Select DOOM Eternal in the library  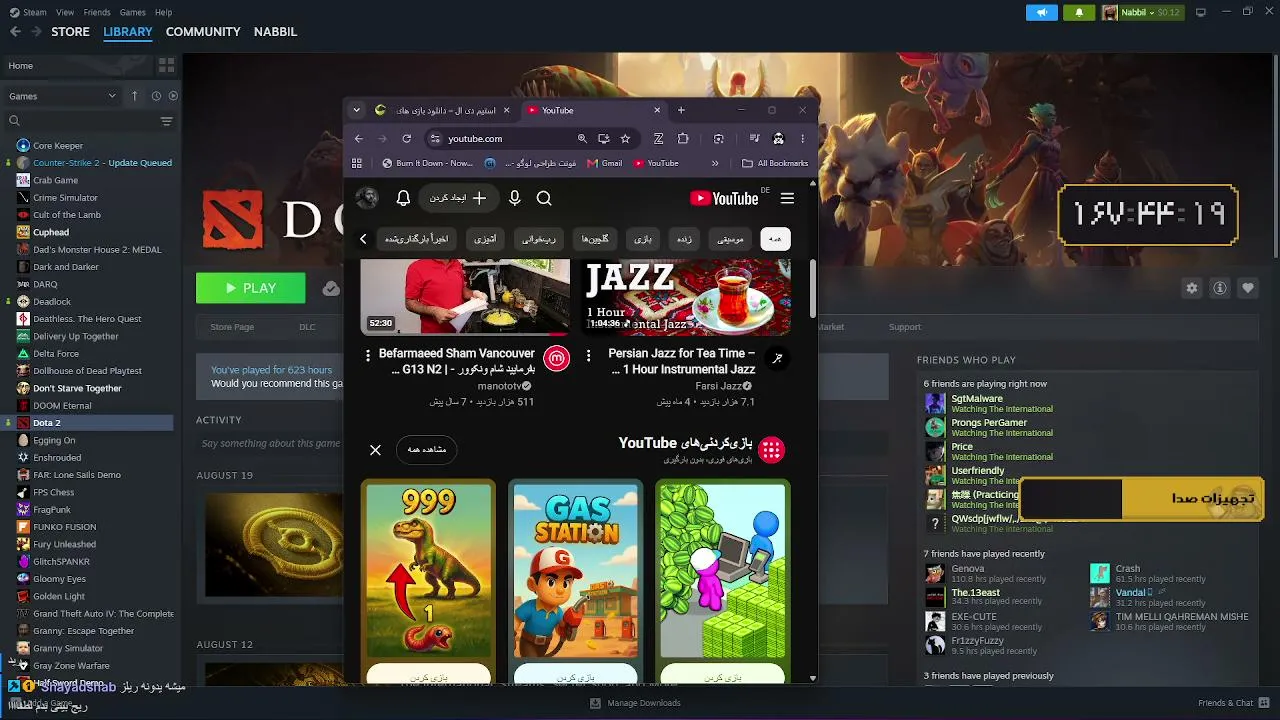pos(62,406)
